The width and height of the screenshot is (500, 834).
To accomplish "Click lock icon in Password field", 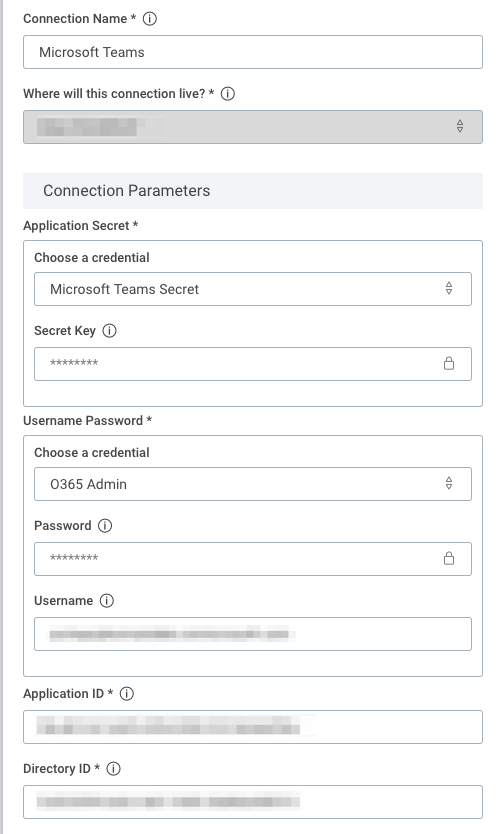I will [449, 558].
